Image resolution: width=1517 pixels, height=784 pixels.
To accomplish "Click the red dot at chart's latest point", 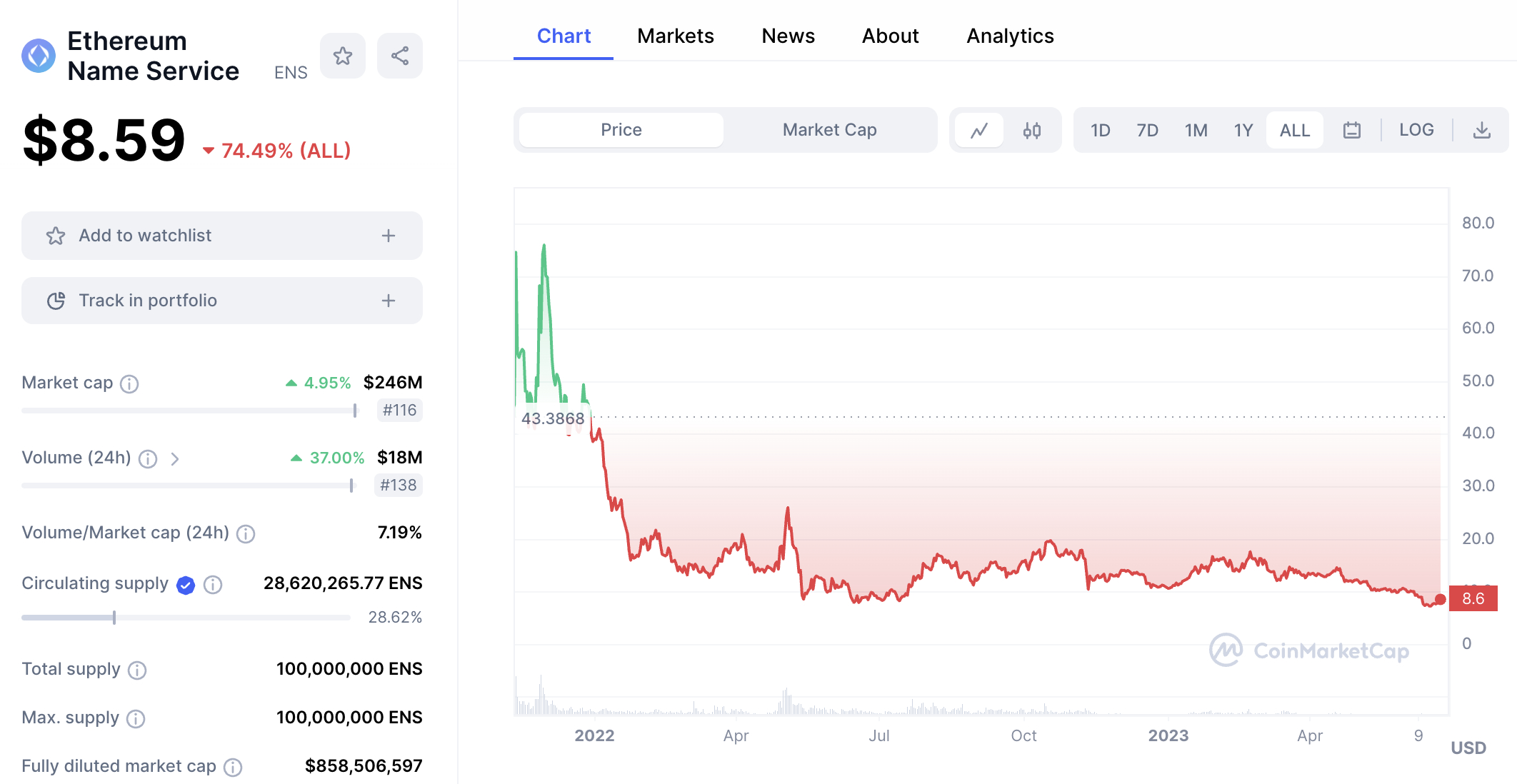I will click(x=1441, y=599).
